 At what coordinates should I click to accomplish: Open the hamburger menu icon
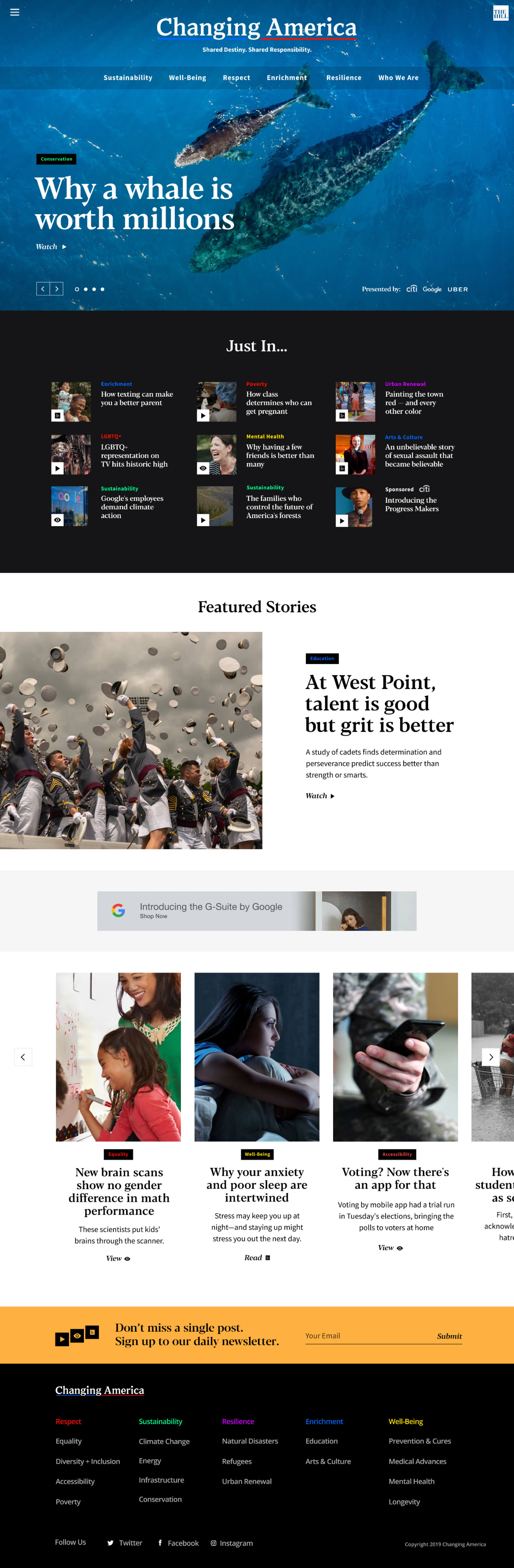[x=15, y=12]
